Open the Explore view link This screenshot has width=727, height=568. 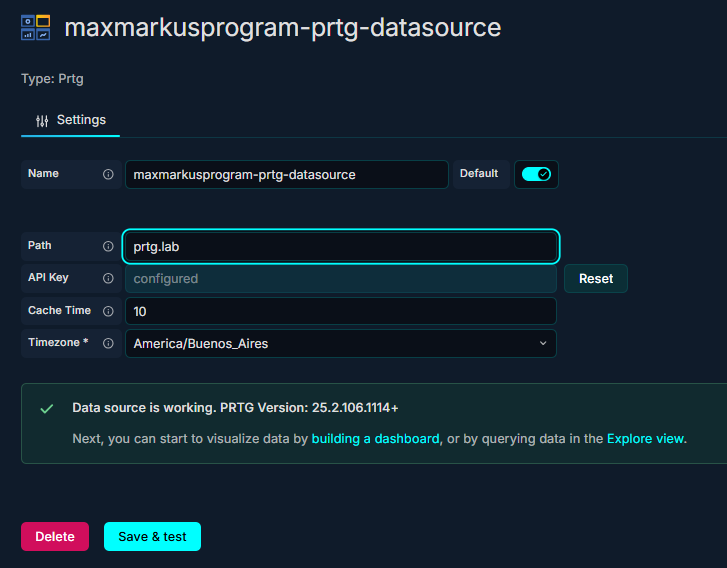pos(645,439)
